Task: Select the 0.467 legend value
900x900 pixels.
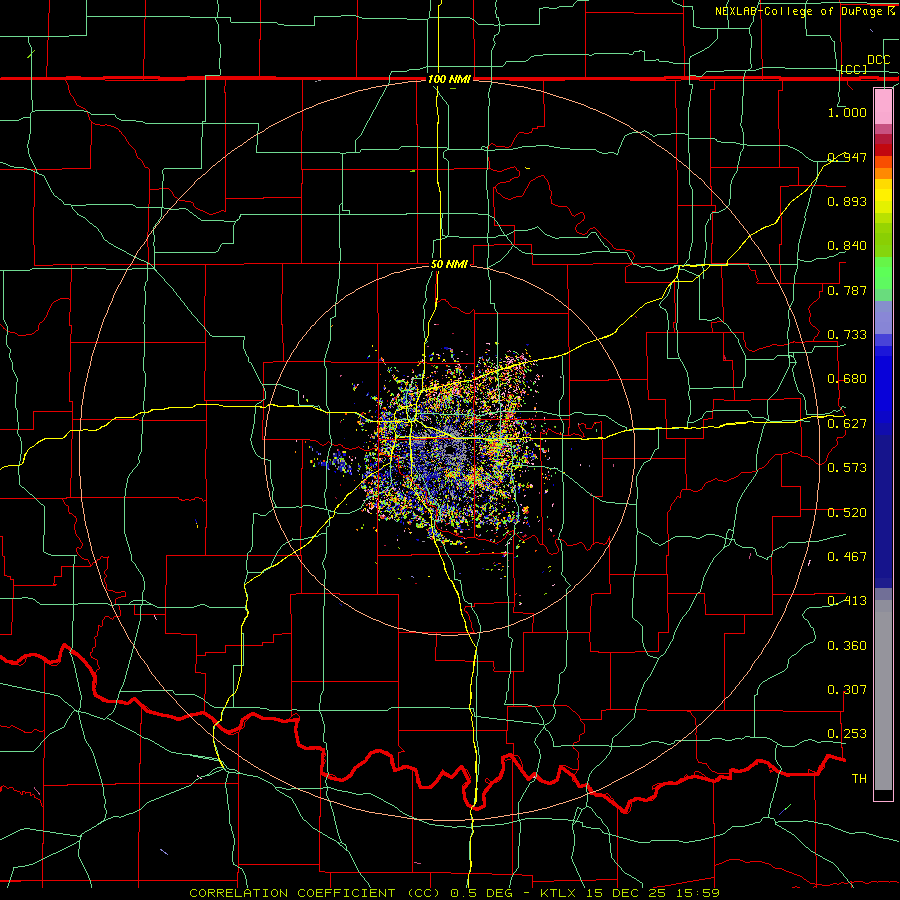Action: coord(847,557)
